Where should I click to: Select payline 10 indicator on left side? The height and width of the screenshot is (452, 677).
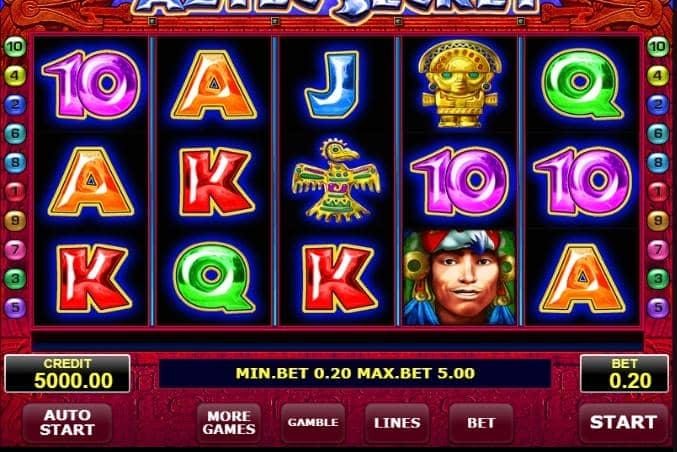15,47
